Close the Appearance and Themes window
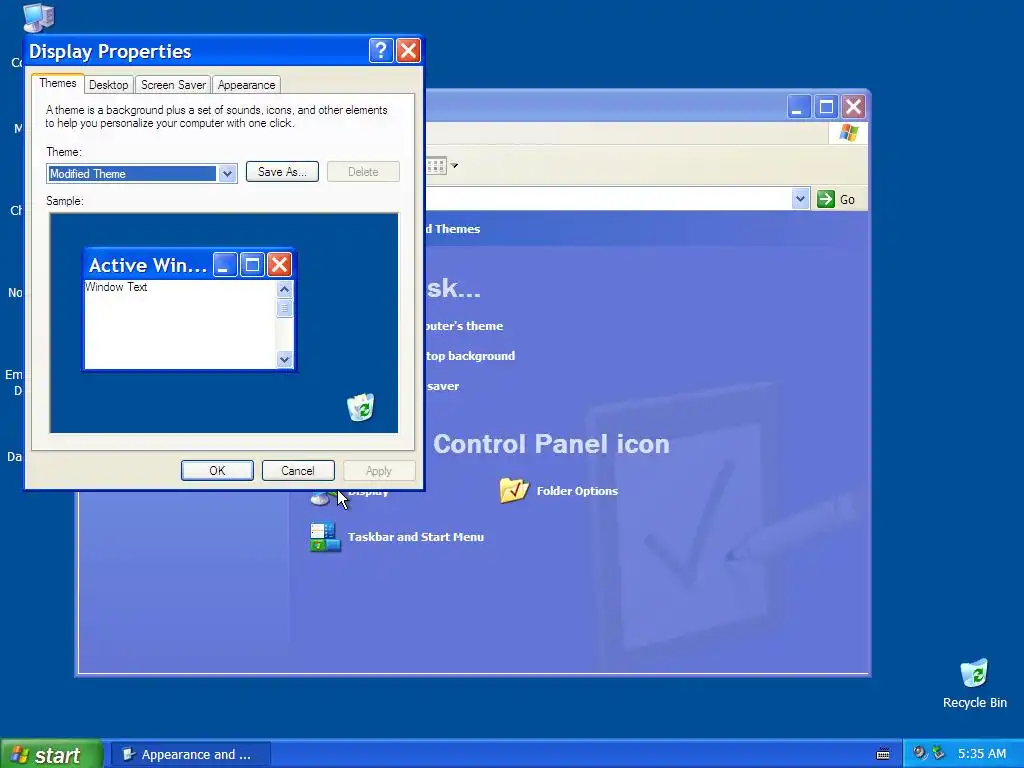This screenshot has width=1024, height=768. [853, 106]
